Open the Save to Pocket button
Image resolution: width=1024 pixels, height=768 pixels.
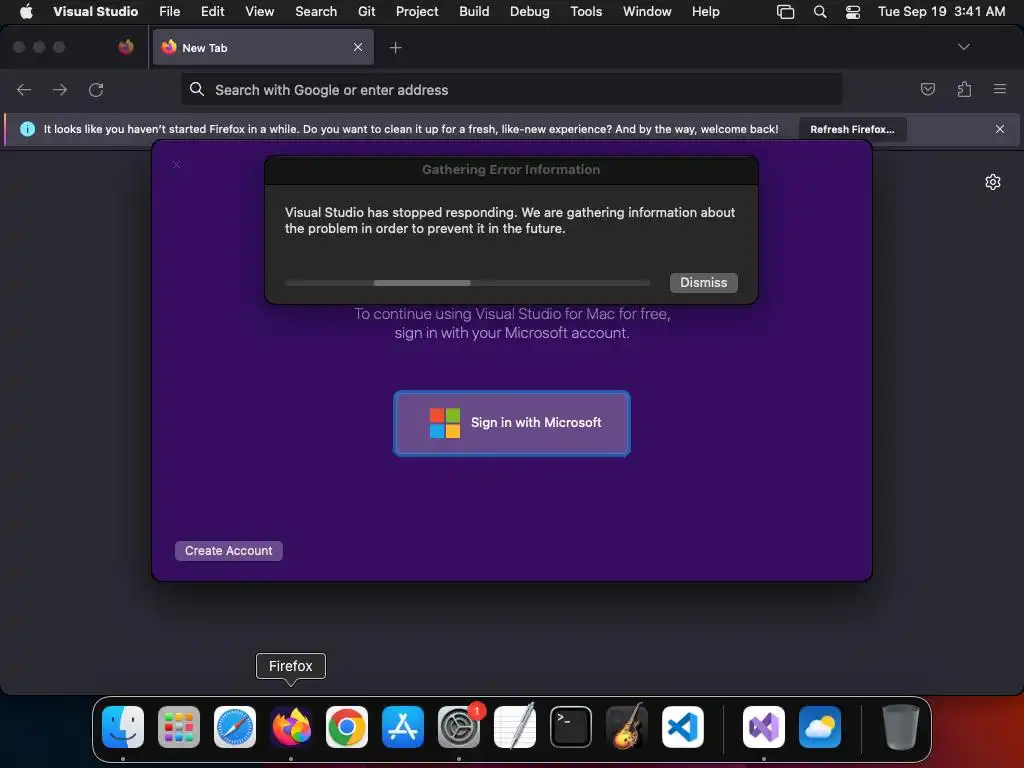coord(928,89)
